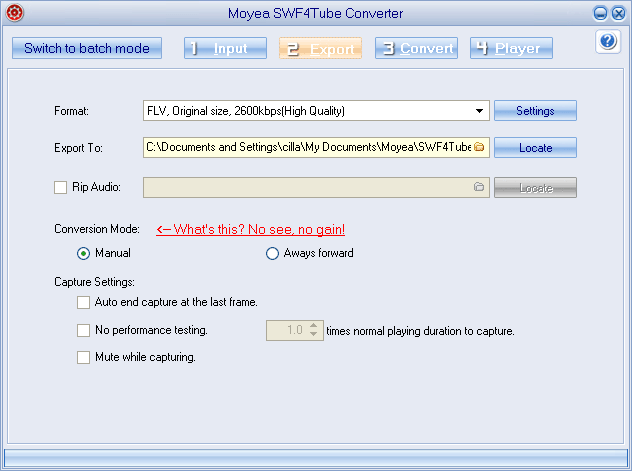This screenshot has width=632, height=471.
Task: Select Aways forward conversion mode
Action: 272,253
